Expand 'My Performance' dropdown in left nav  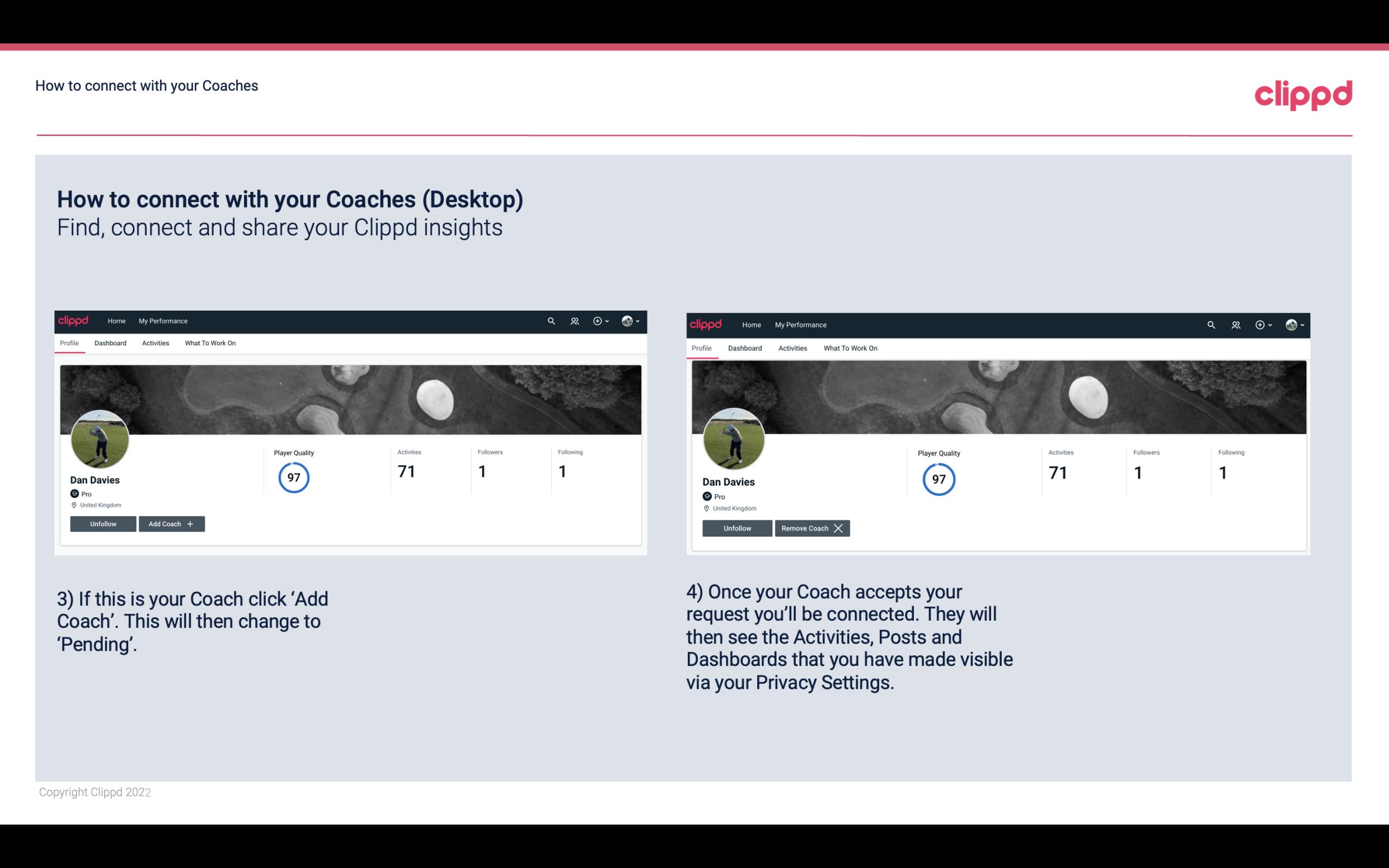point(162,320)
